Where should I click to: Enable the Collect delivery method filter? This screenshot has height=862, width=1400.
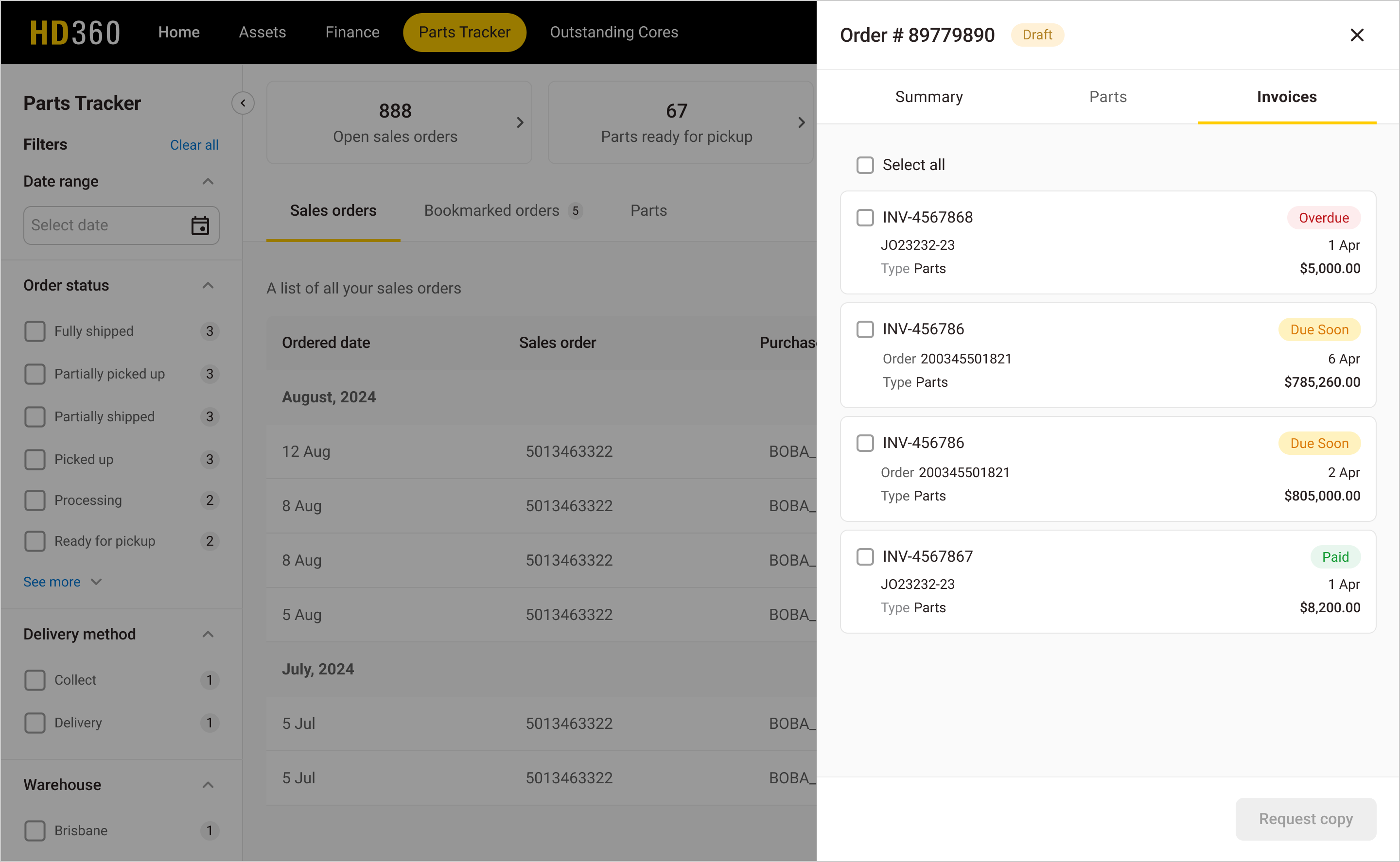click(35, 680)
